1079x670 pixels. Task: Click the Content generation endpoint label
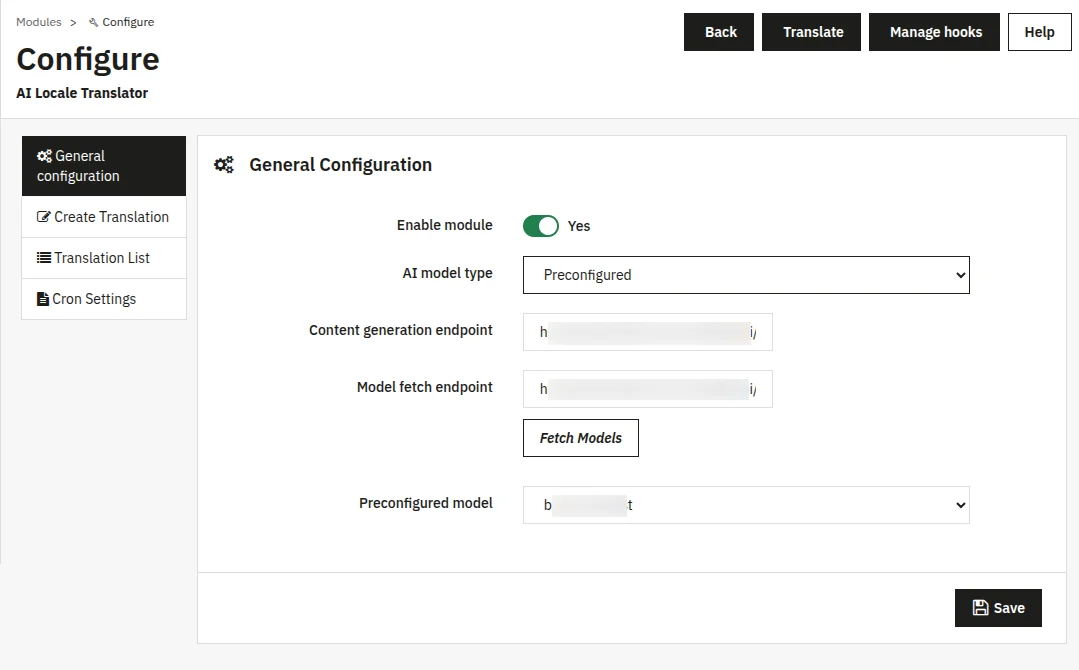coord(400,330)
